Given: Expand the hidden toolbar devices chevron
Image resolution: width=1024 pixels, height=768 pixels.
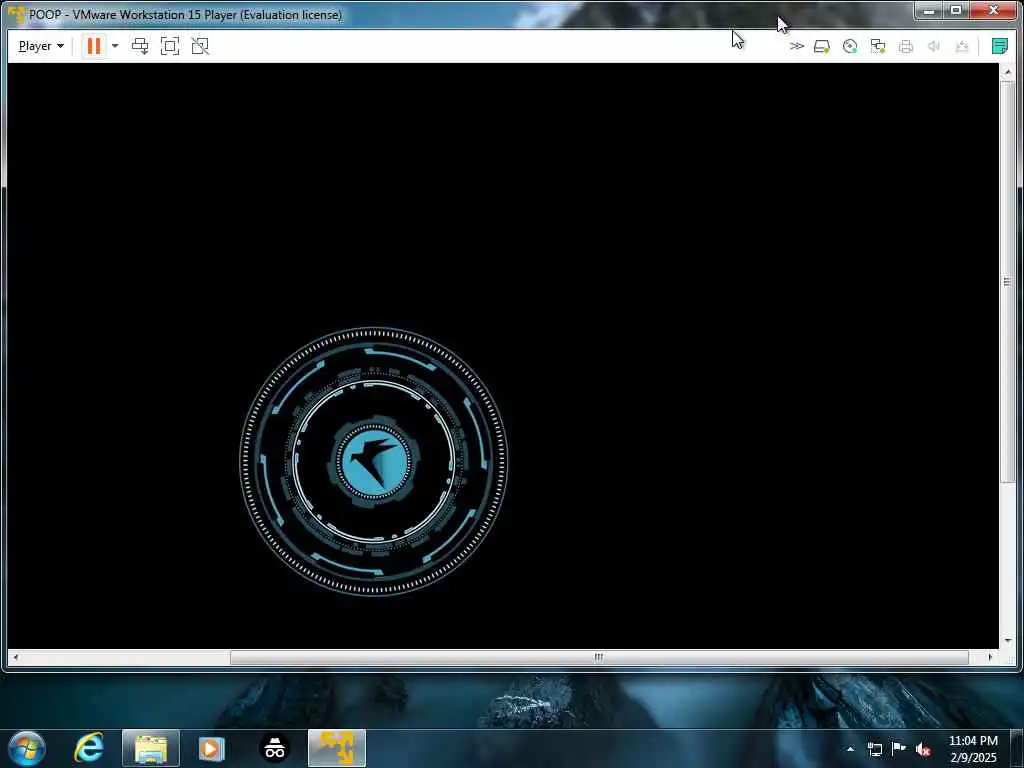Looking at the screenshot, I should tap(796, 46).
